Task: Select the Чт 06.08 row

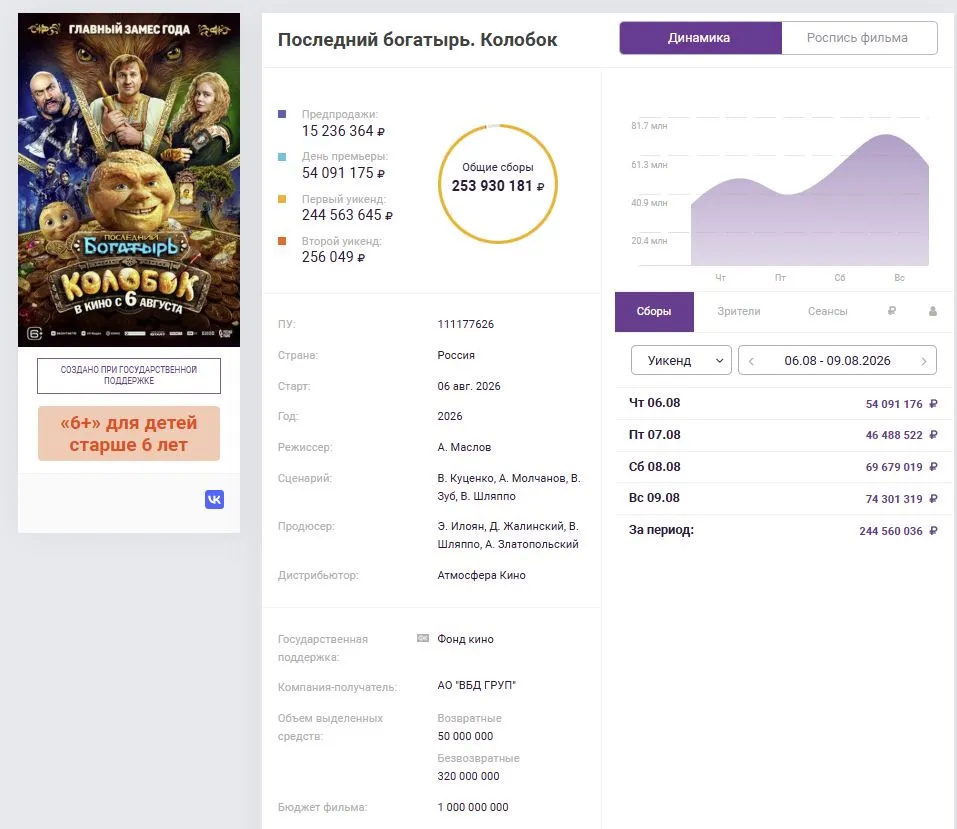Action: (x=784, y=404)
